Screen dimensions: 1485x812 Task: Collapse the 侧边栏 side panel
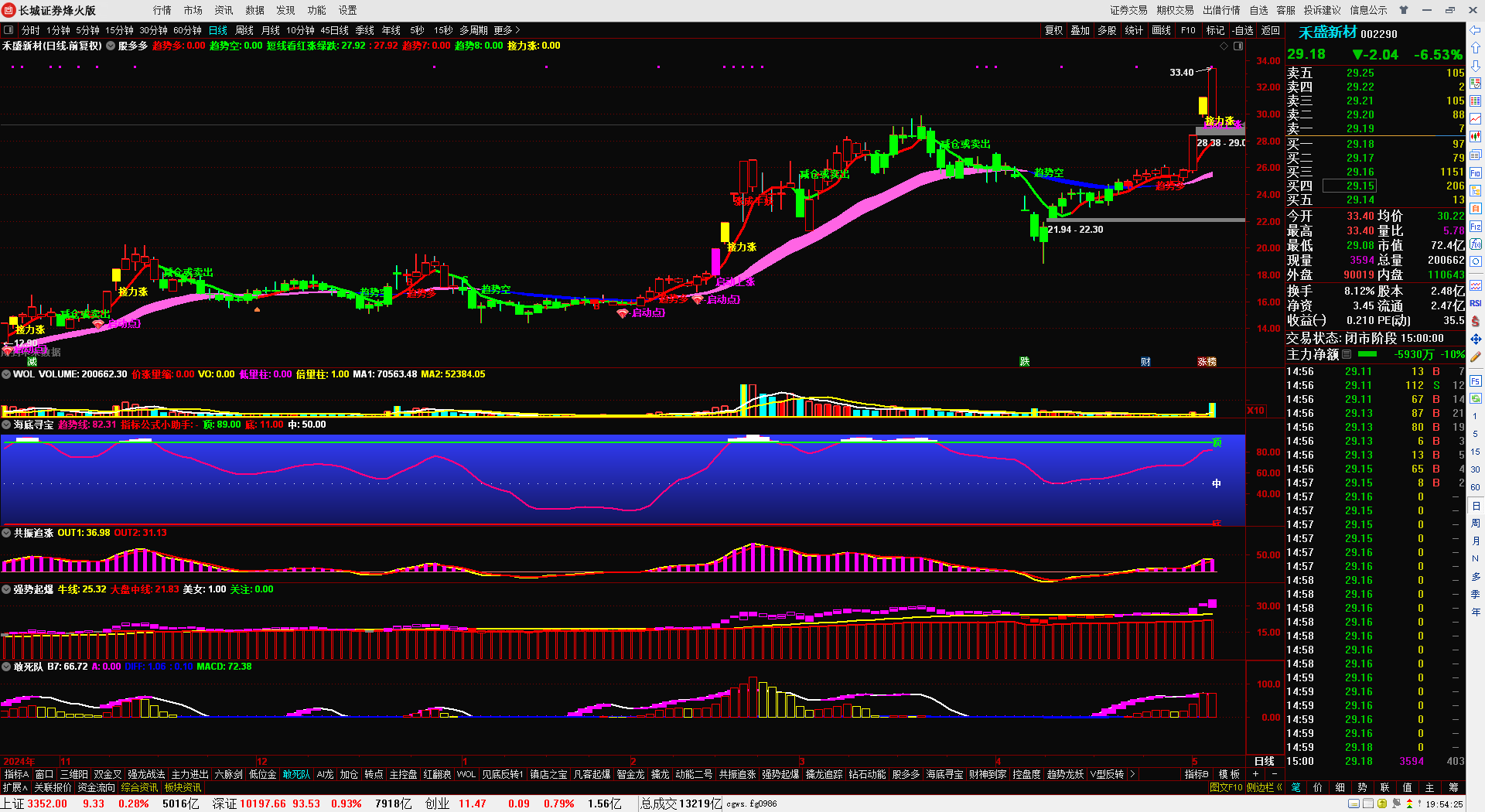coord(1265,787)
